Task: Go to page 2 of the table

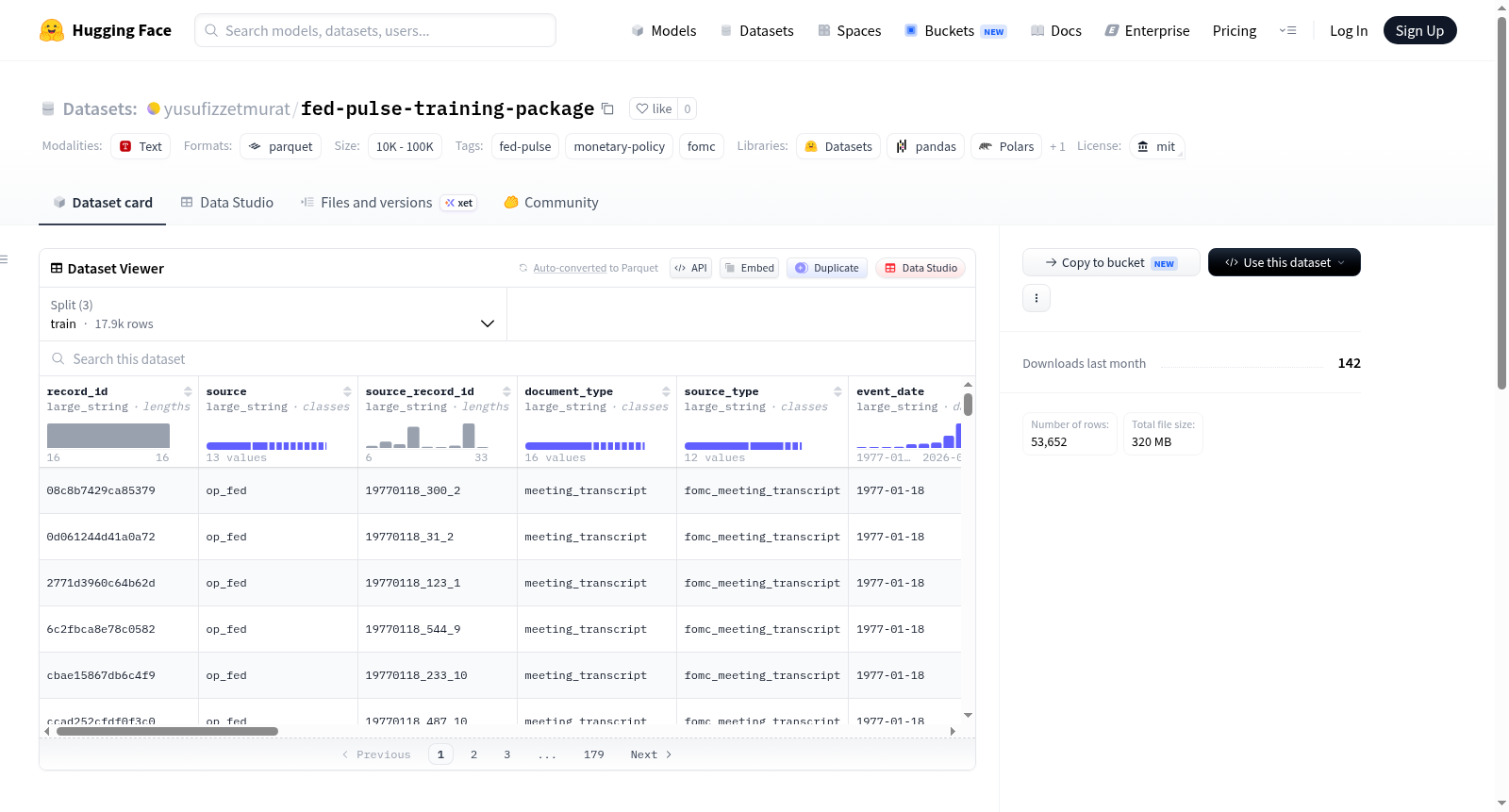Action: point(473,754)
